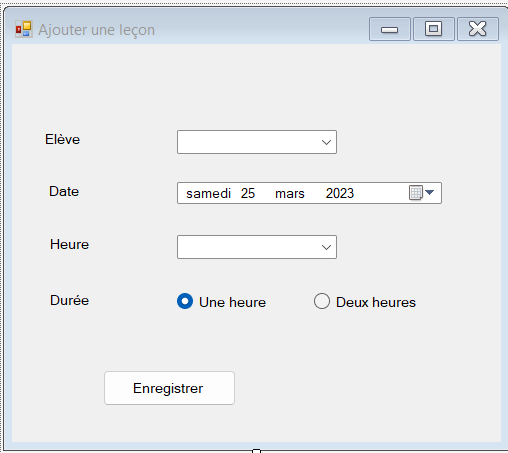Minimize the Ajouter une leçon window
Screen dimensions: 508x453
390,29
